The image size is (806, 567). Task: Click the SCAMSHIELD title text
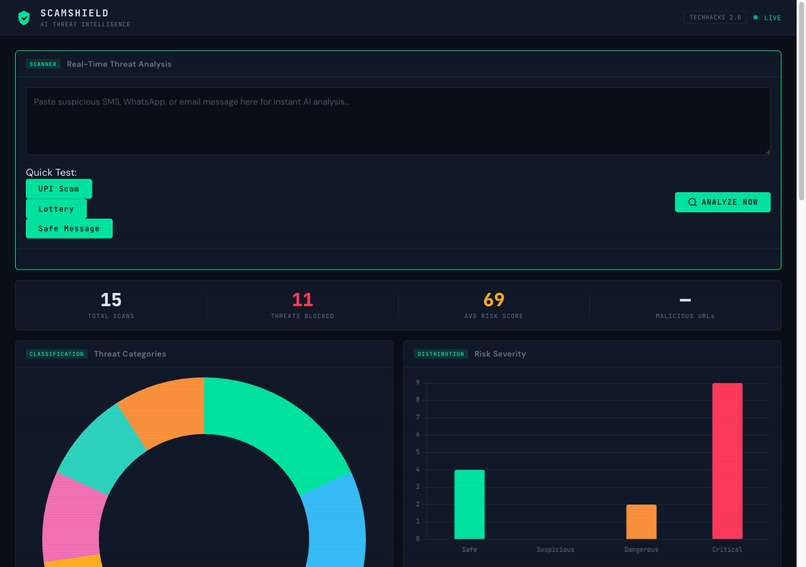tap(75, 13)
